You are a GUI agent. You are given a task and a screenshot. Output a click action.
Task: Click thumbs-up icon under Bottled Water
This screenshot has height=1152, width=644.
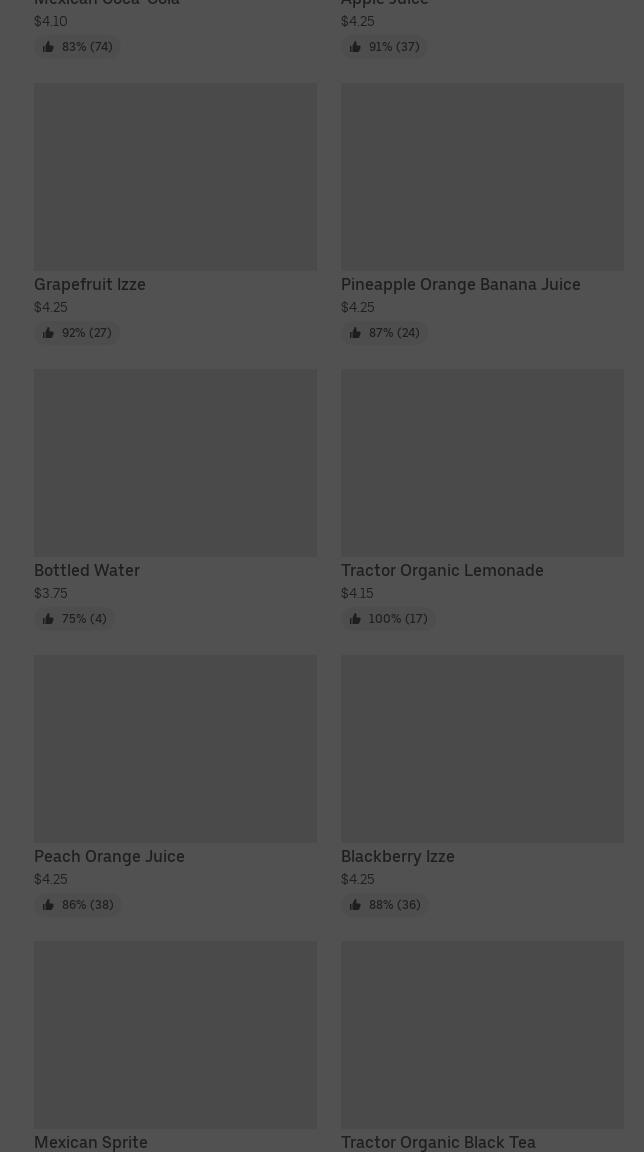(x=48, y=619)
